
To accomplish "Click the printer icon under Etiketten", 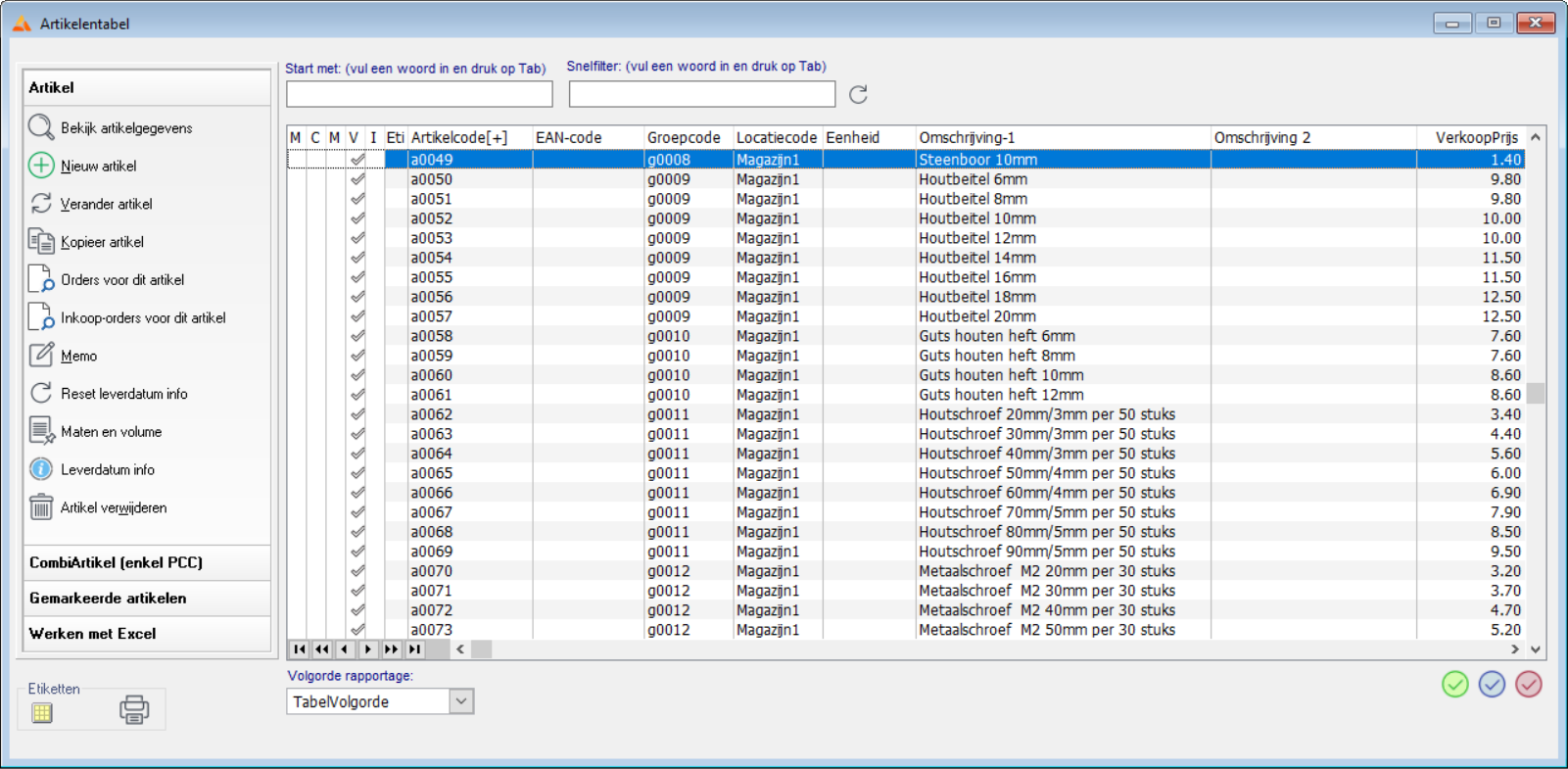I will [x=134, y=709].
